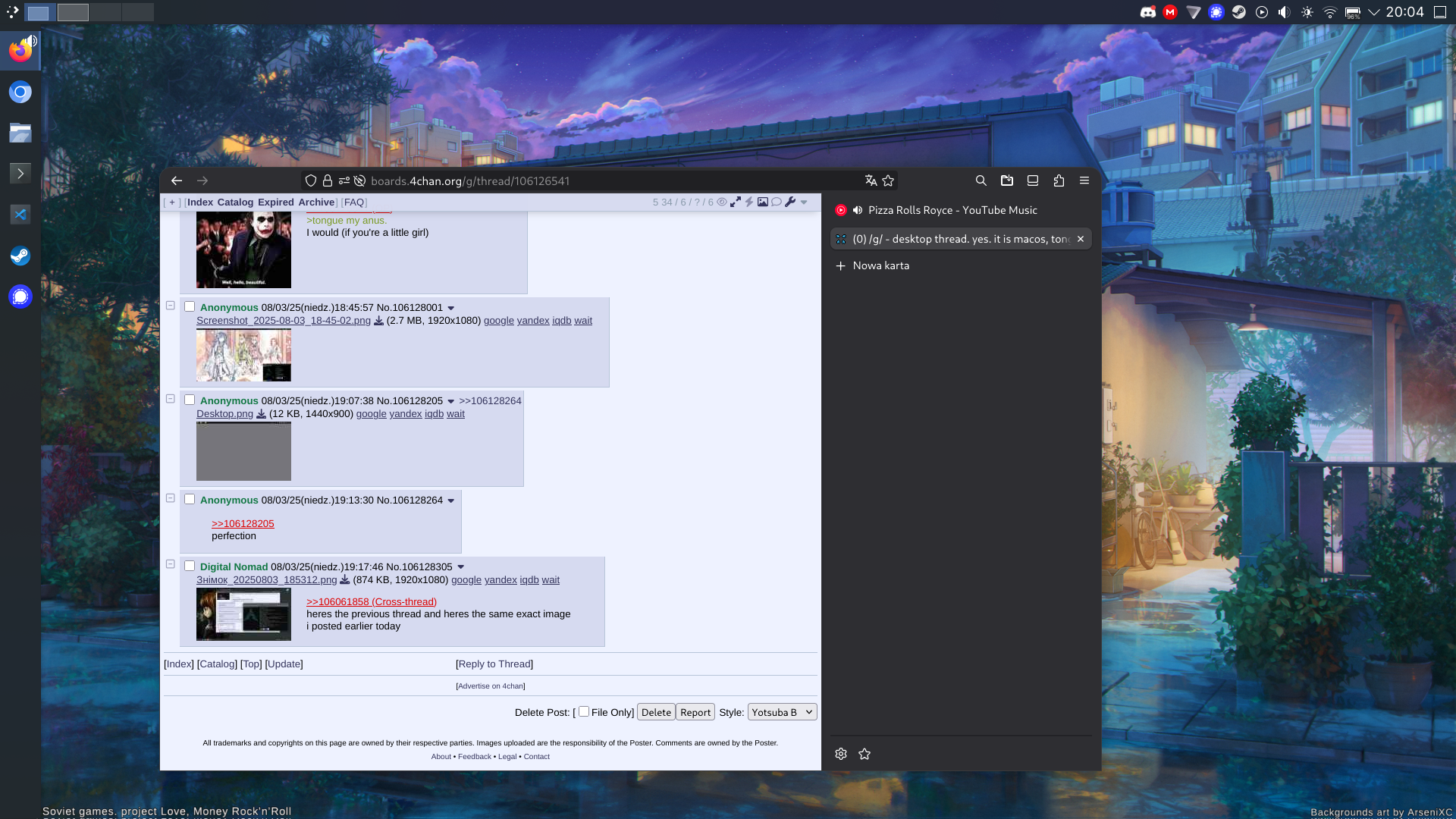Open the Expired link in header
This screenshot has width=1456, height=819.
point(276,202)
